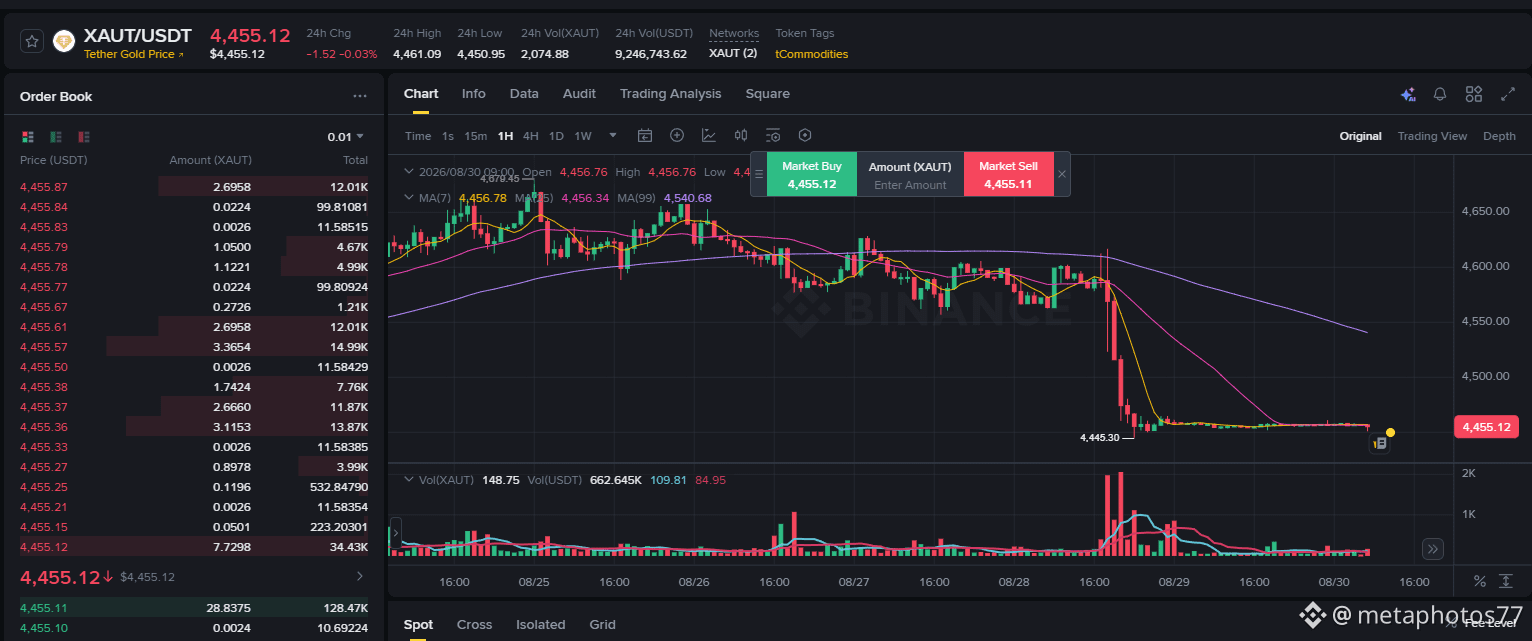The image size is (1532, 641).
Task: Select the 15m chart interval
Action: click(476, 136)
